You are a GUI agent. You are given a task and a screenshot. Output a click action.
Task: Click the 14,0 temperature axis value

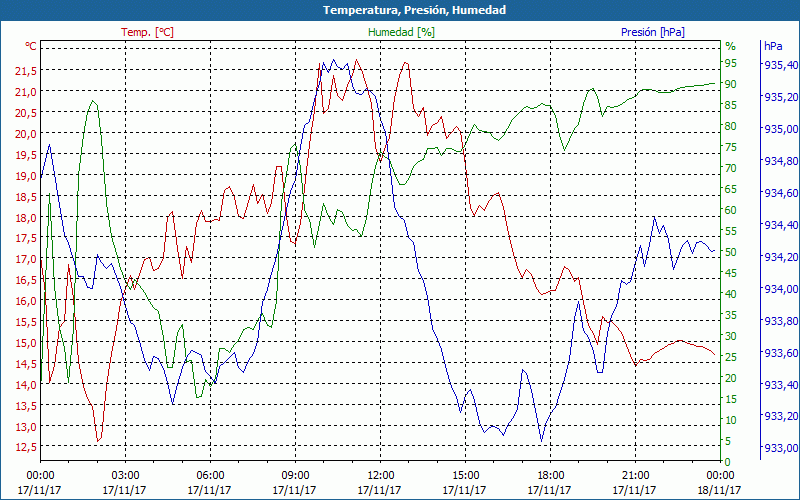pyautogui.click(x=26, y=384)
